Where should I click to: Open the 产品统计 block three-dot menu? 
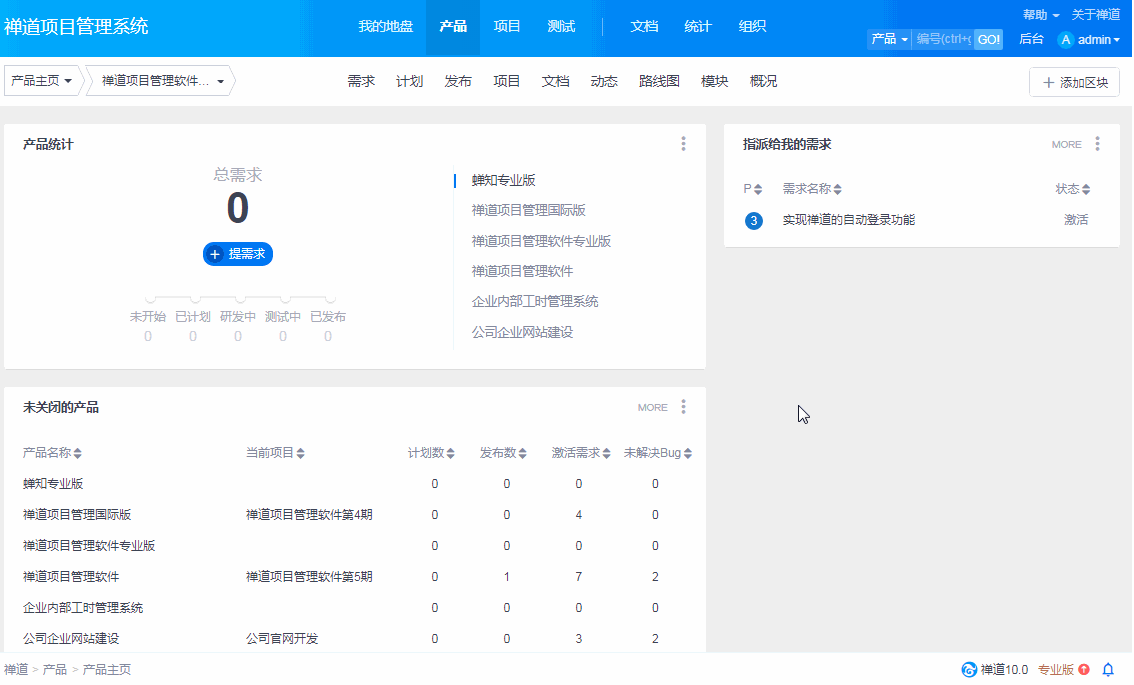click(683, 144)
